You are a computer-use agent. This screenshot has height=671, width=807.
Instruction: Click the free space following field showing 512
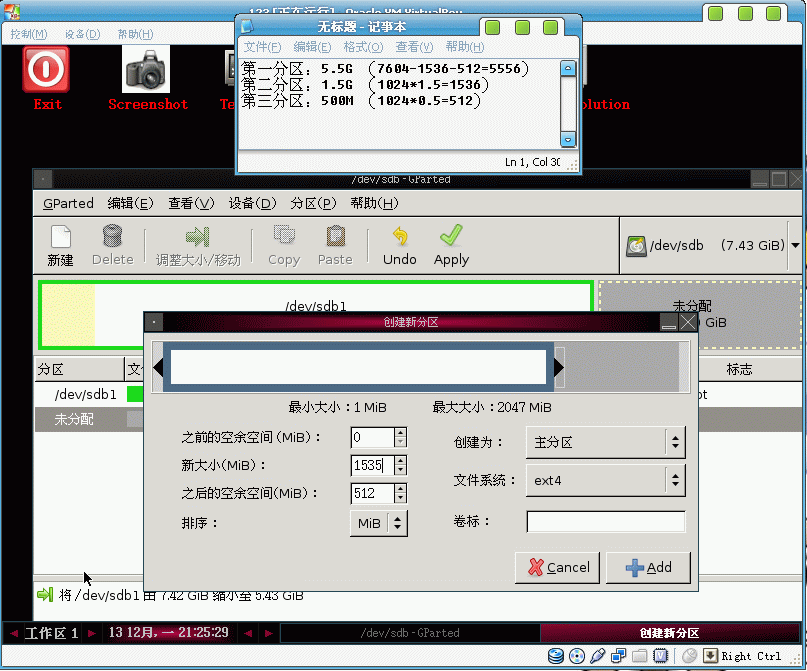coord(373,493)
